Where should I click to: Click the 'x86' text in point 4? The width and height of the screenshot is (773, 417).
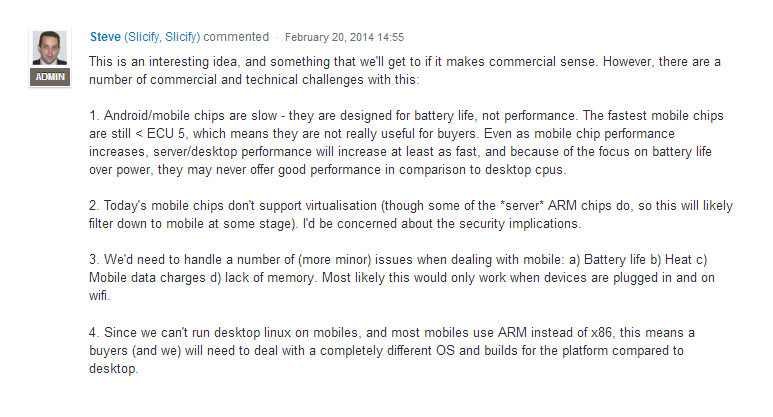pyautogui.click(x=600, y=333)
